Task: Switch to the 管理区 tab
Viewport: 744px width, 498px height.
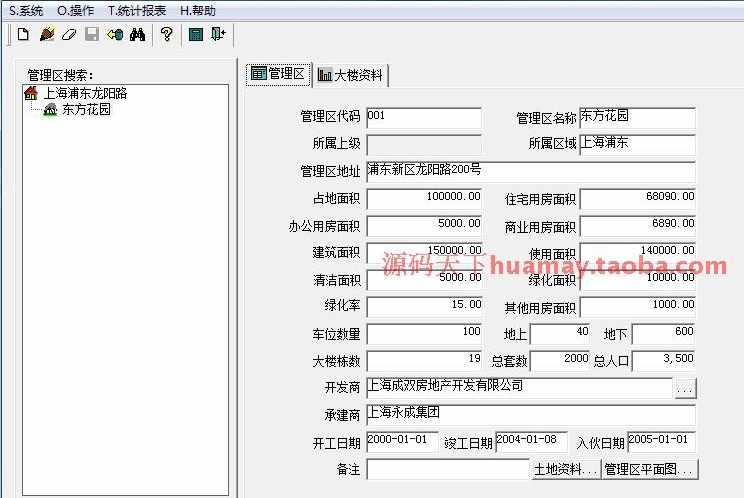Action: click(x=278, y=74)
